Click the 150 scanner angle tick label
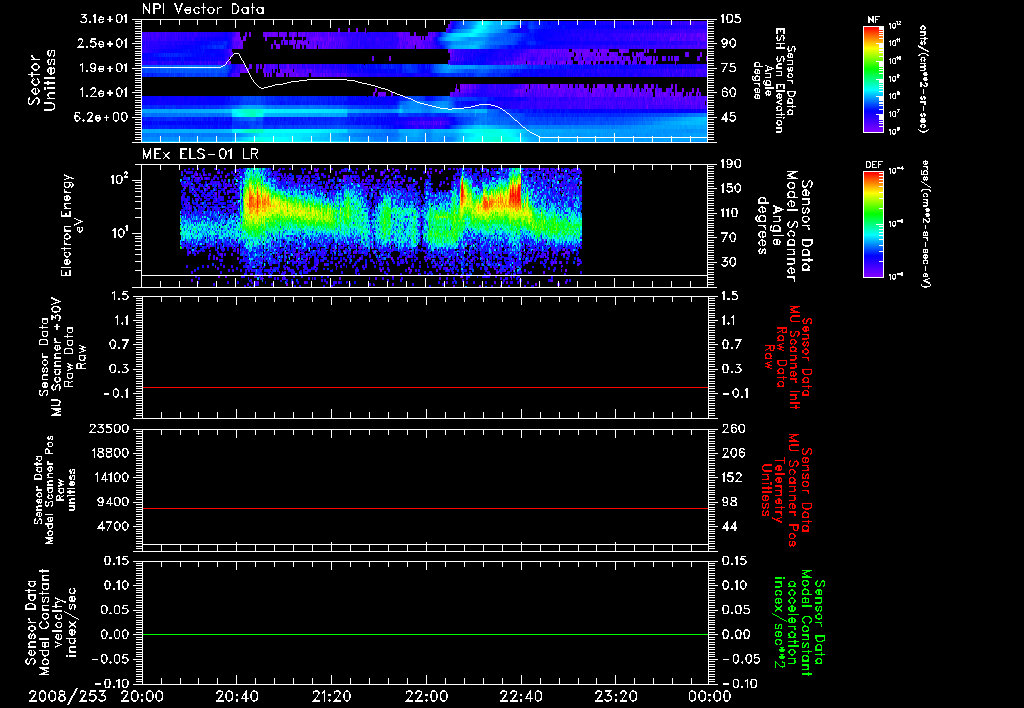Screen dimensions: 1024x708 pyautogui.click(x=731, y=188)
